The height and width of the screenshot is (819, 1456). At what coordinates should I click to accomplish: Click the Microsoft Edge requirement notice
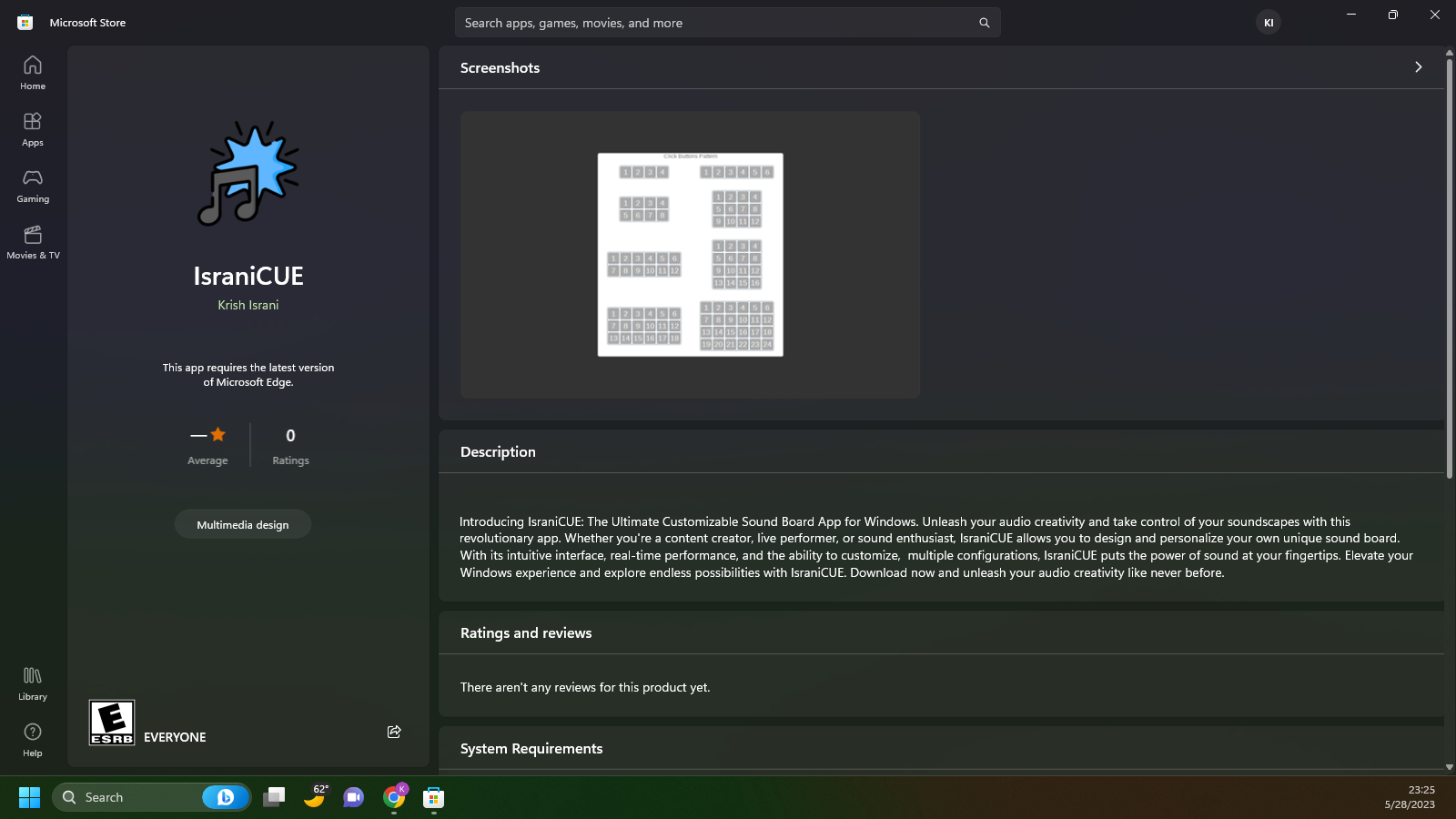(248, 375)
